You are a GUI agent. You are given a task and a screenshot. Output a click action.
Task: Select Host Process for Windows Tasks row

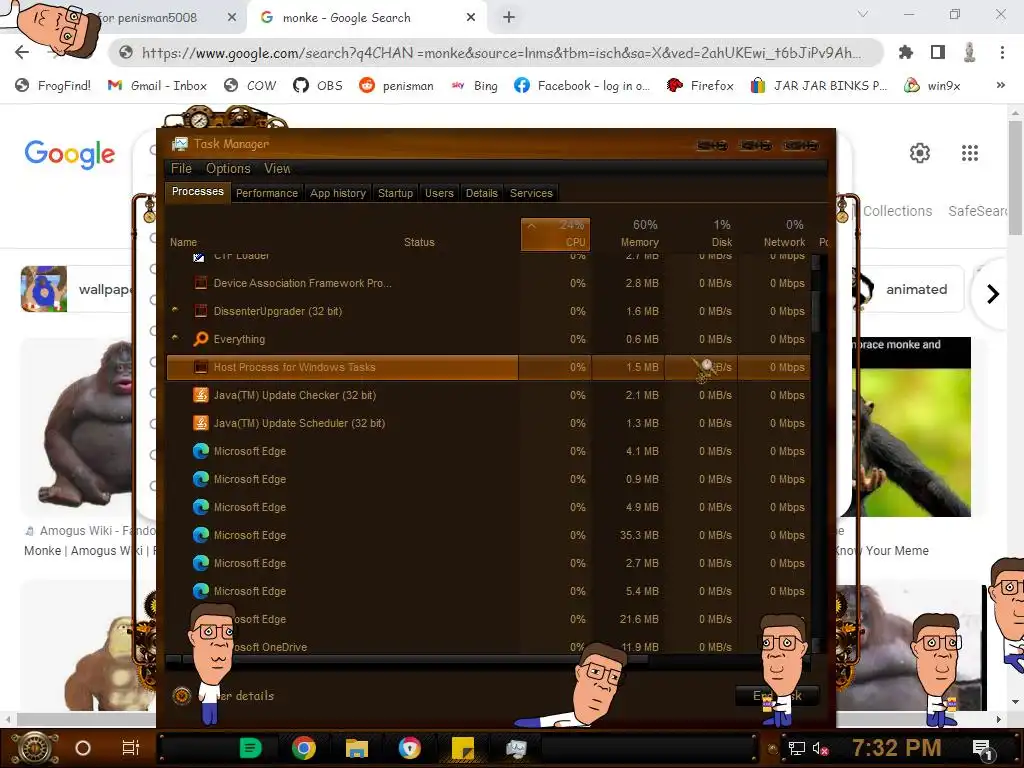point(488,367)
